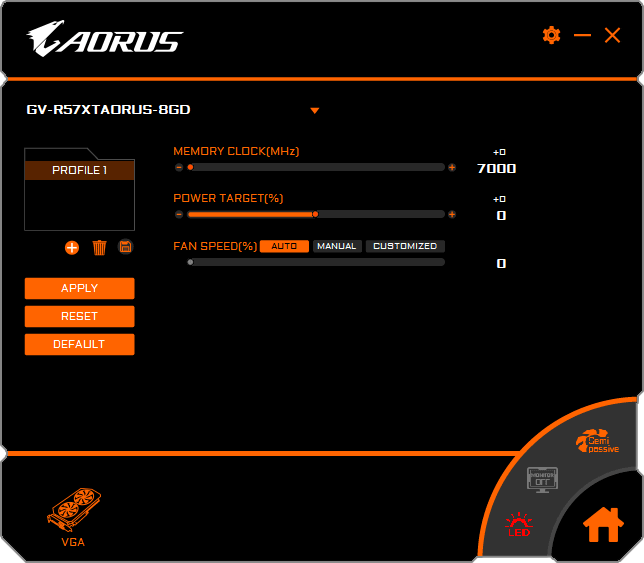644x563 pixels.
Task: Click the fan speed slider track
Action: click(316, 262)
